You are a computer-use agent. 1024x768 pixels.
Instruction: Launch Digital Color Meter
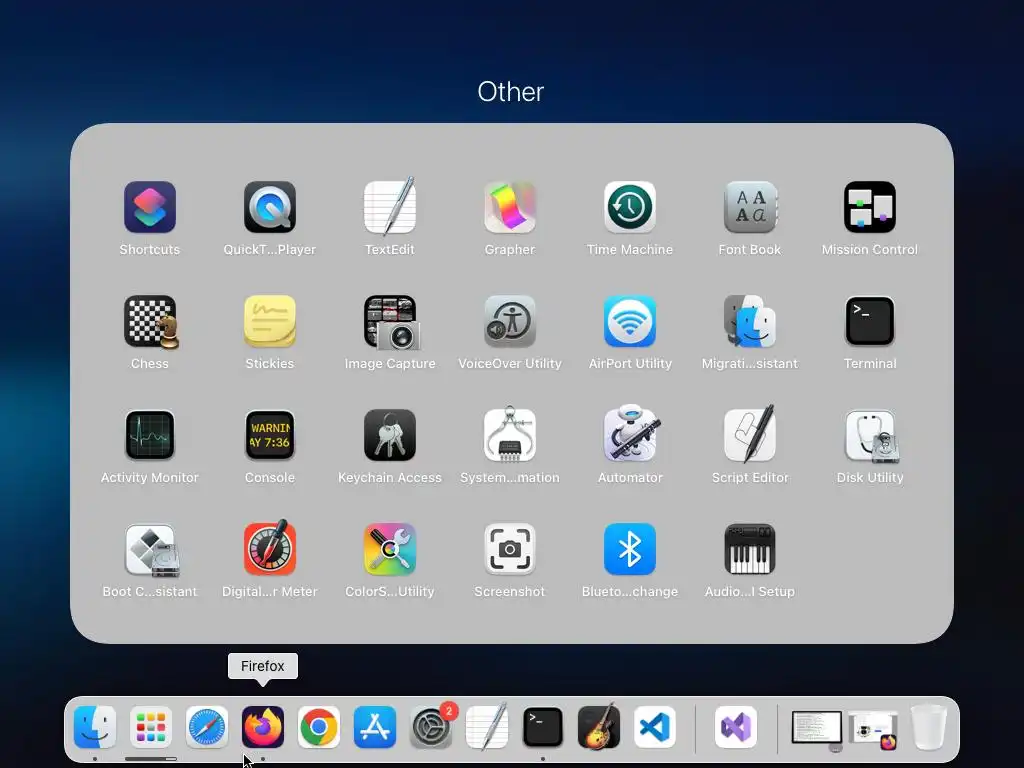(270, 549)
